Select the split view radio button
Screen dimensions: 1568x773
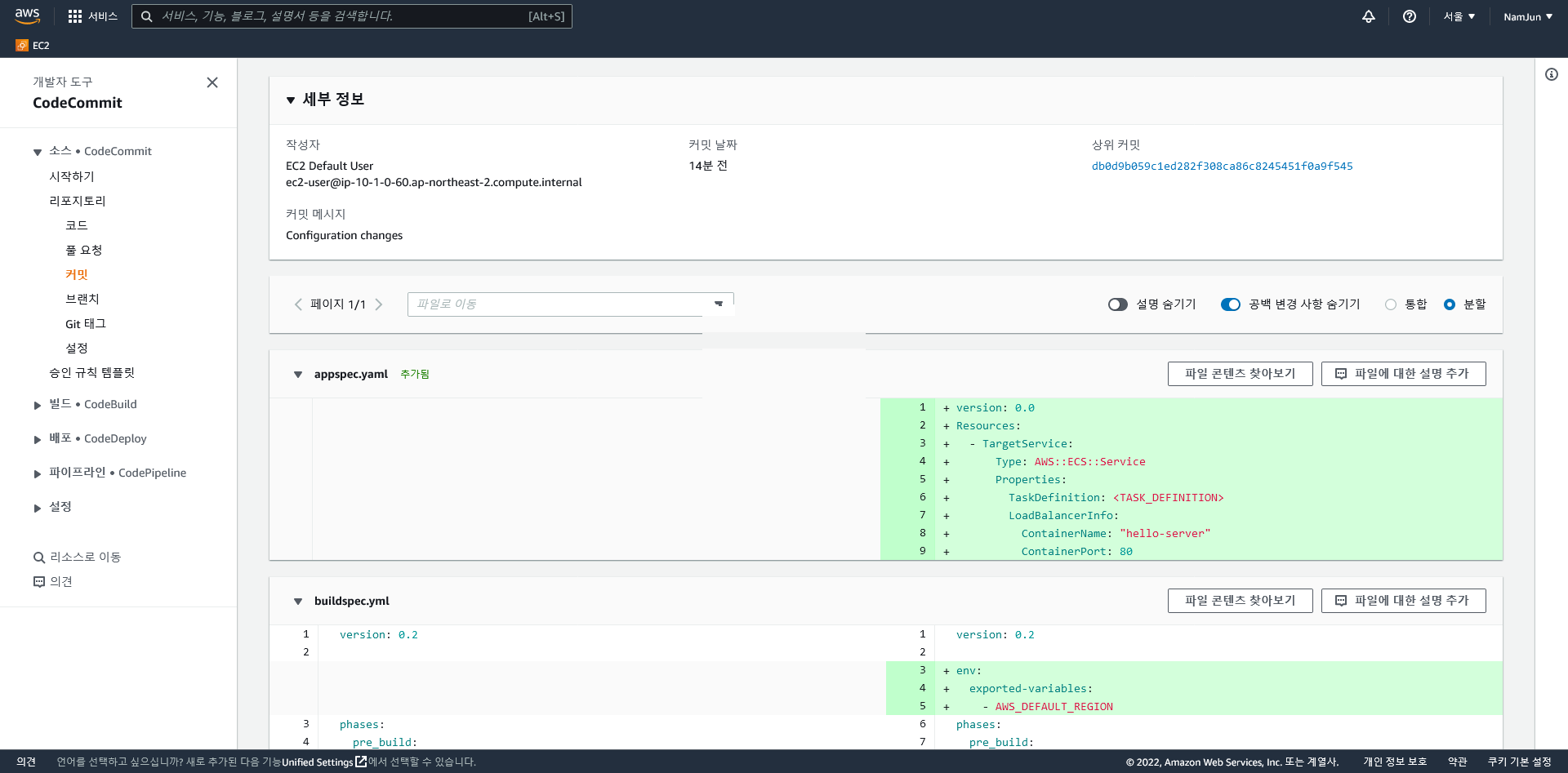click(x=1450, y=304)
